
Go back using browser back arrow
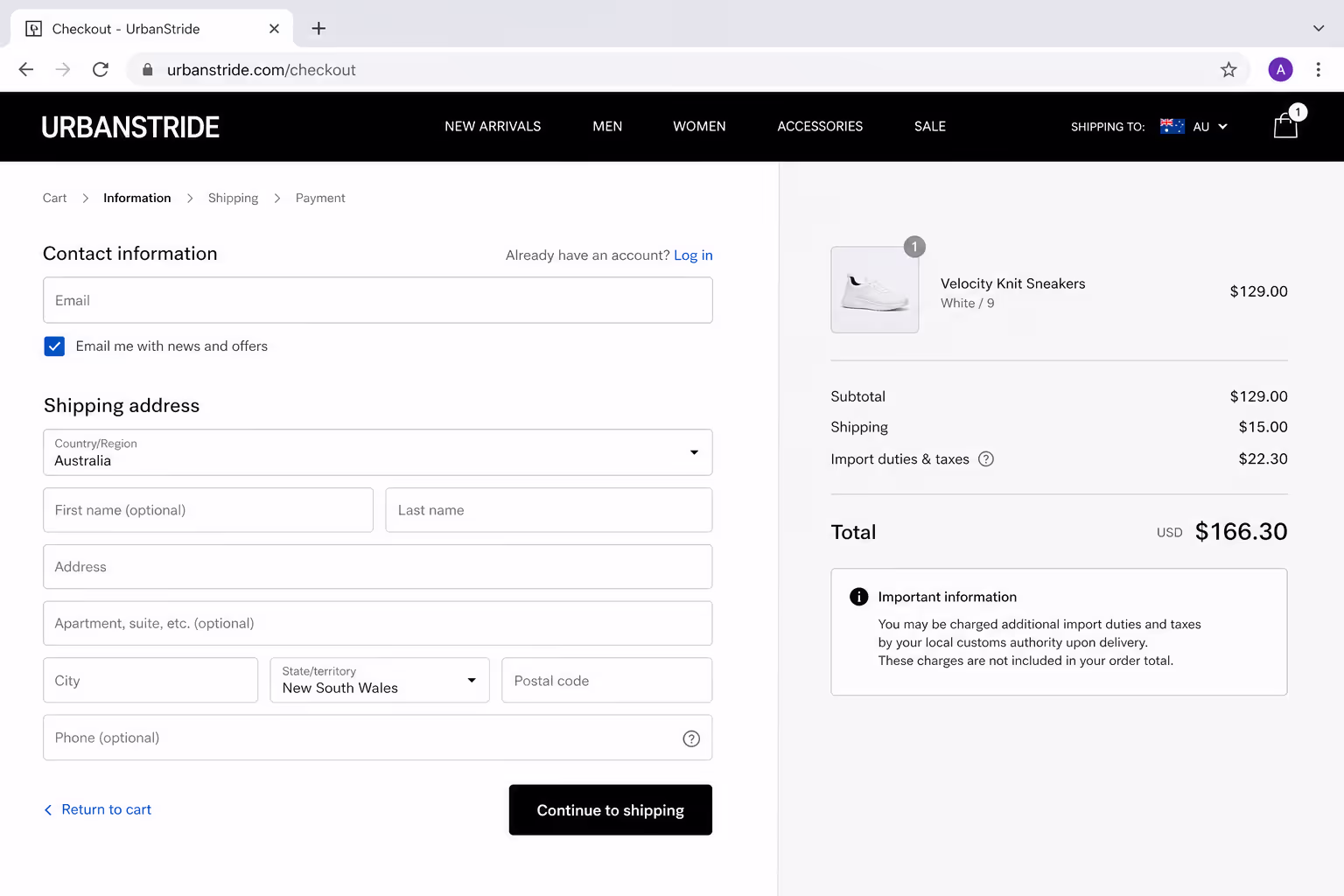tap(26, 70)
